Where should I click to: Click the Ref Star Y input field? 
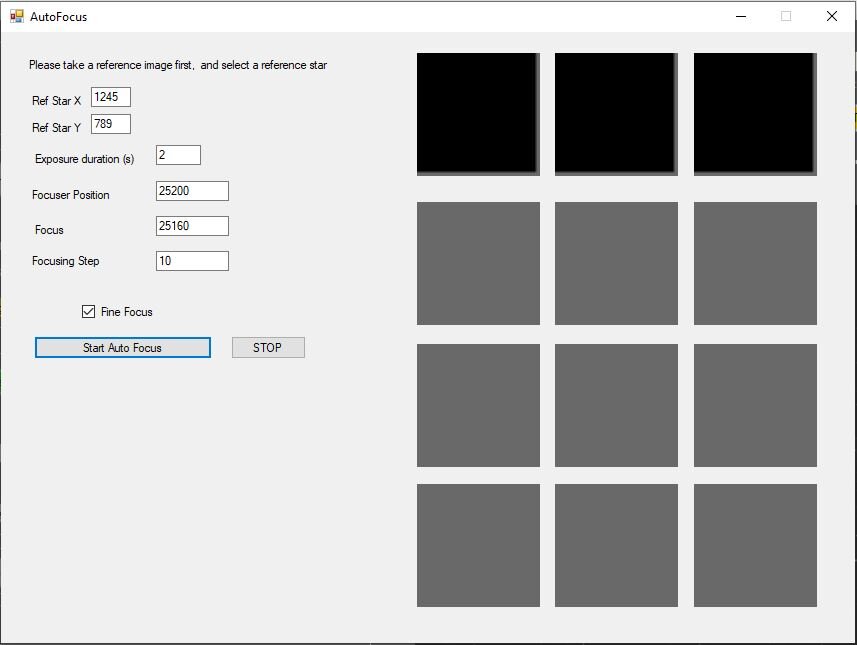coord(111,124)
